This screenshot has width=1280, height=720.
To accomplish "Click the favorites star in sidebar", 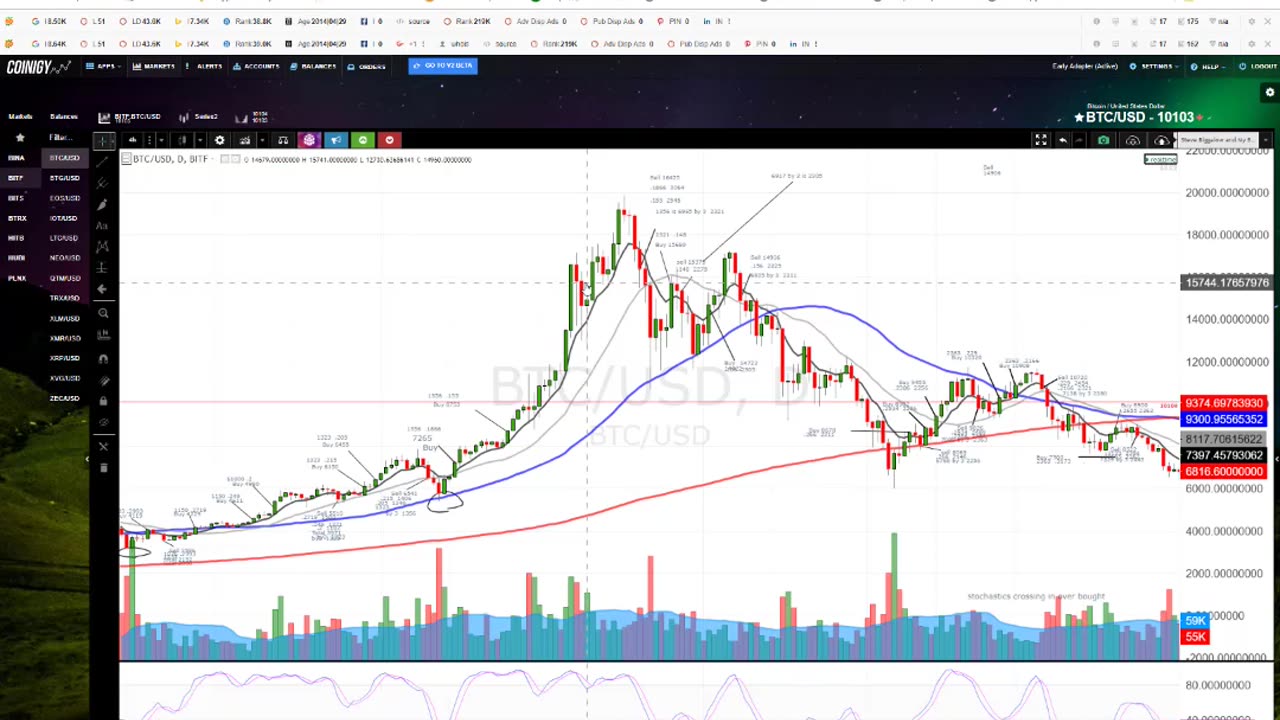I will [x=20, y=137].
